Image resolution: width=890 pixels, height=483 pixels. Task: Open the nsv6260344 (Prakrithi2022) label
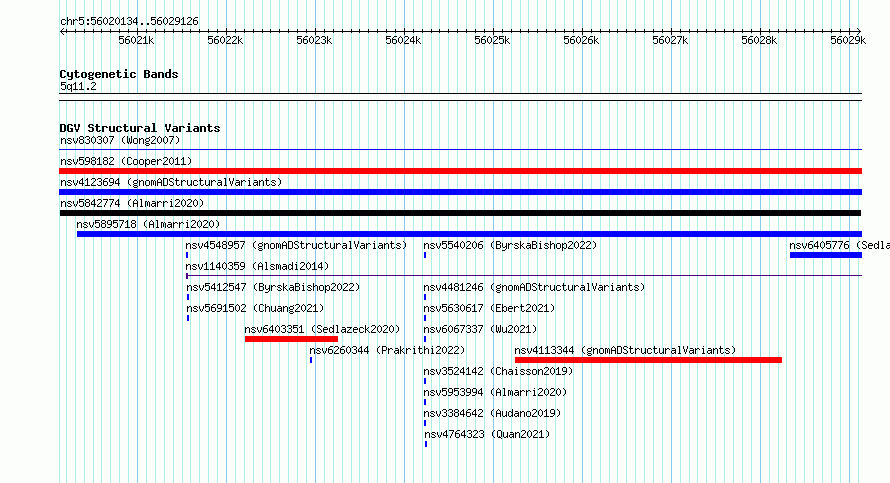click(387, 350)
